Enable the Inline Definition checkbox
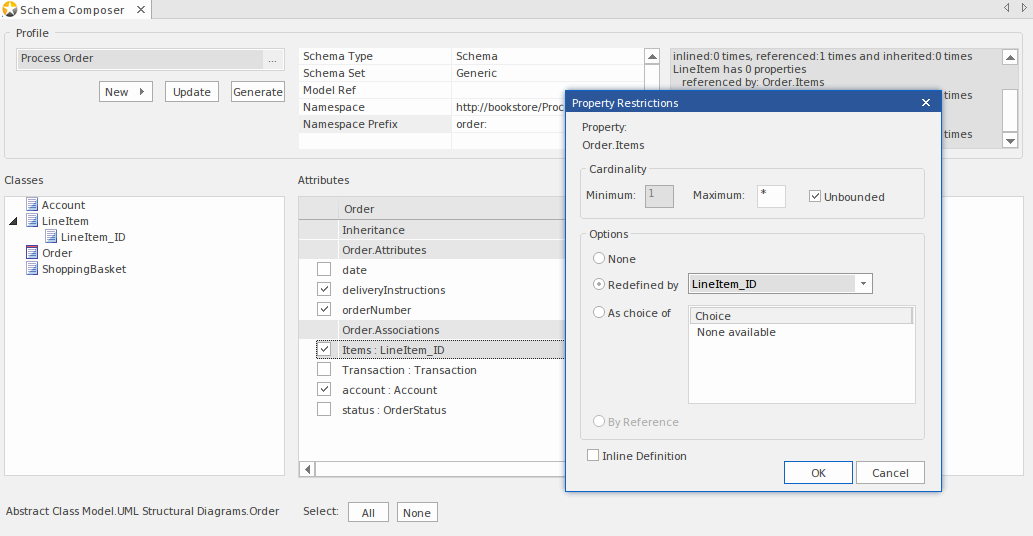Screen dimensions: 1033x536 click(x=593, y=456)
